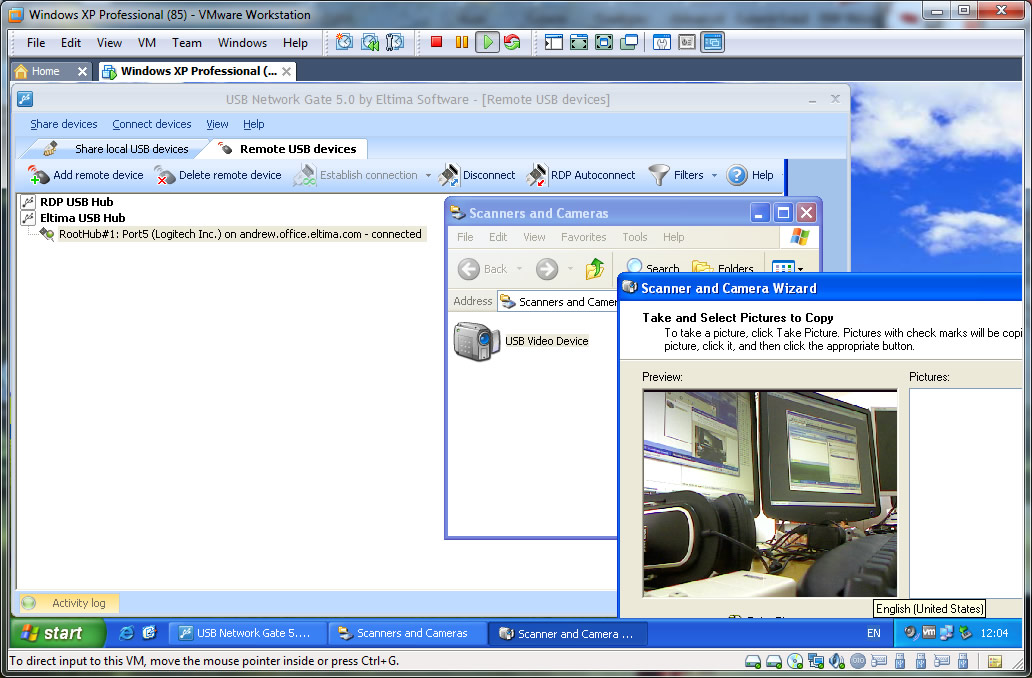
Task: Select RootHub#1 Port5 Logitech connected device
Action: coord(240,234)
